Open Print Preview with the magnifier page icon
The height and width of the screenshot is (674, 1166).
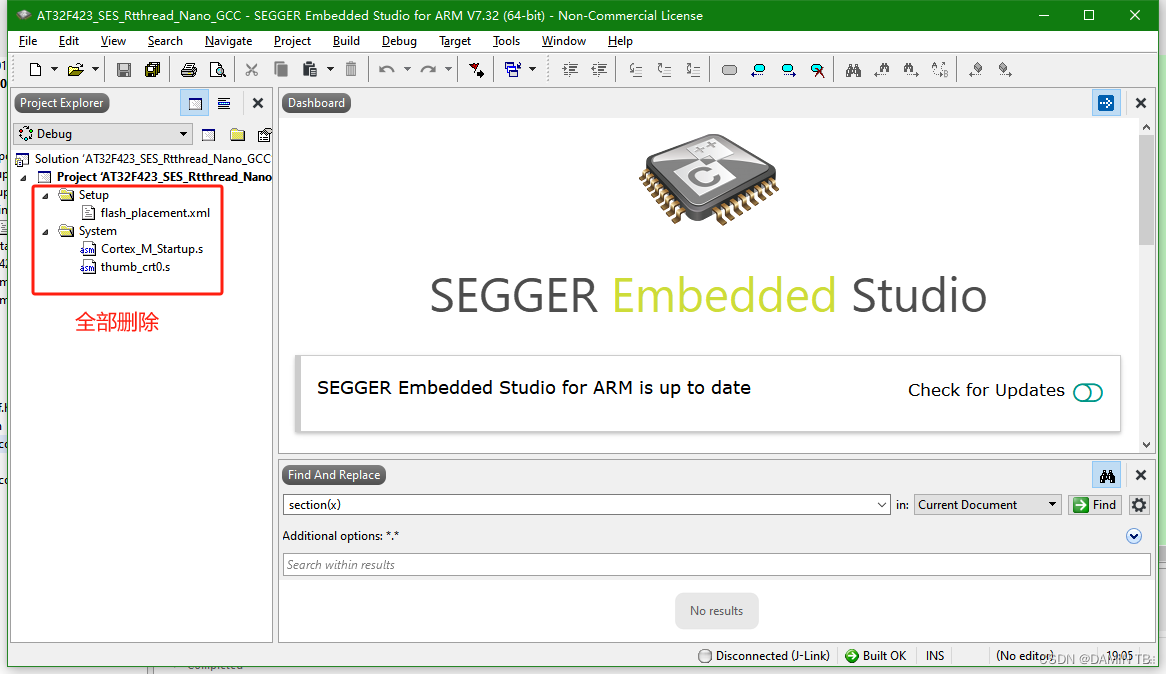(x=217, y=70)
